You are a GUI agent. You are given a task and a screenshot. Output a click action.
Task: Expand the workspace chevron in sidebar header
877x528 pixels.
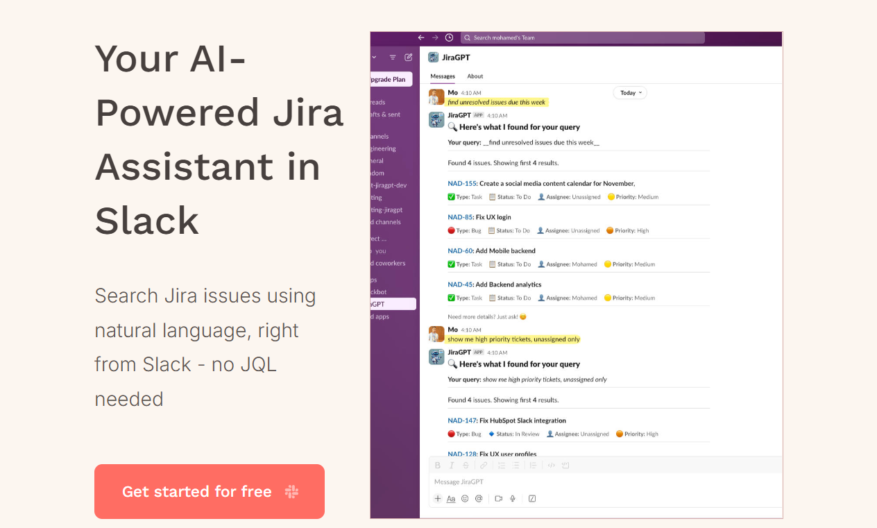[374, 57]
